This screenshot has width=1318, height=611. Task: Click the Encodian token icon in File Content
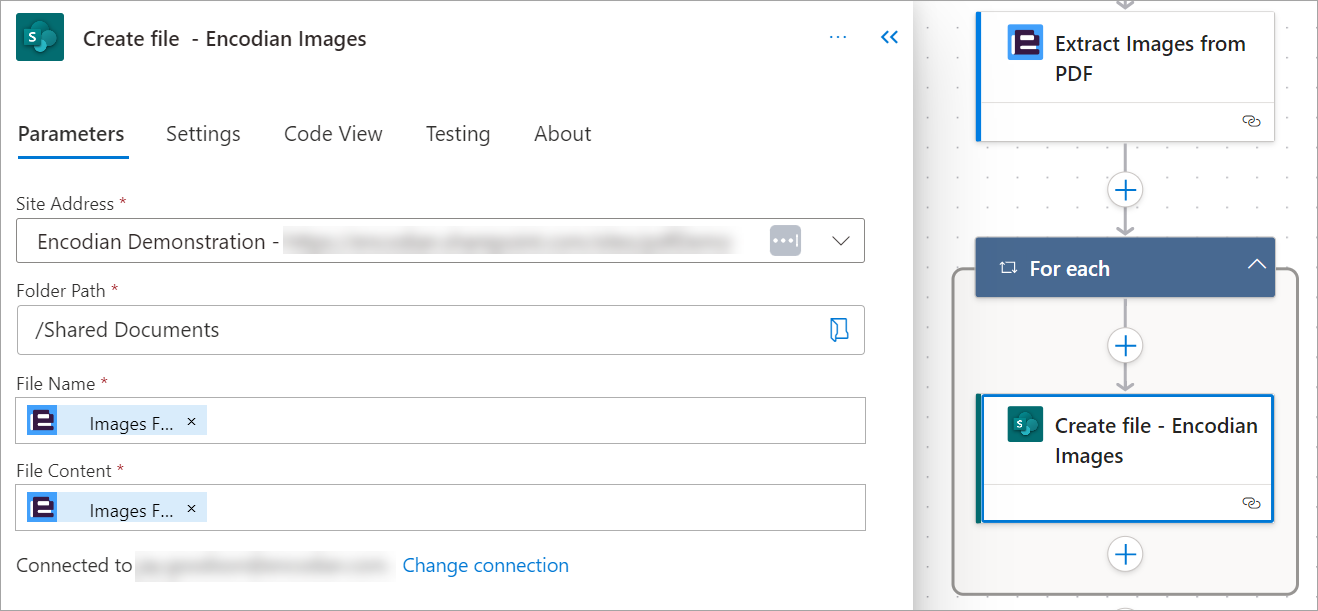pos(42,508)
